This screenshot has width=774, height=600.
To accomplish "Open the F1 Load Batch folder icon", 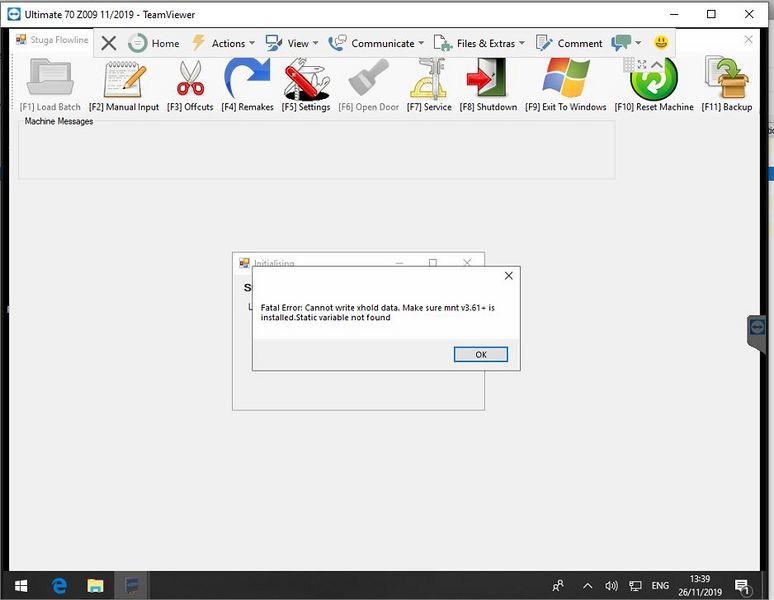I will [50, 77].
